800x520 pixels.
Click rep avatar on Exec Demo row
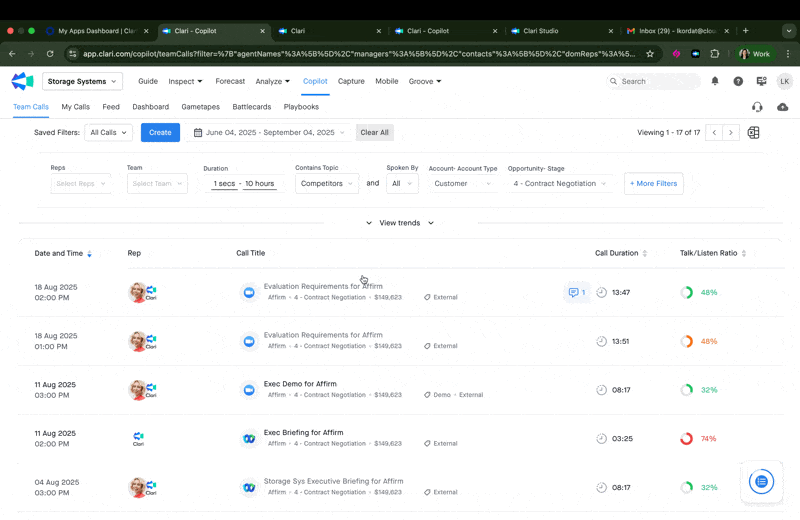point(138,390)
